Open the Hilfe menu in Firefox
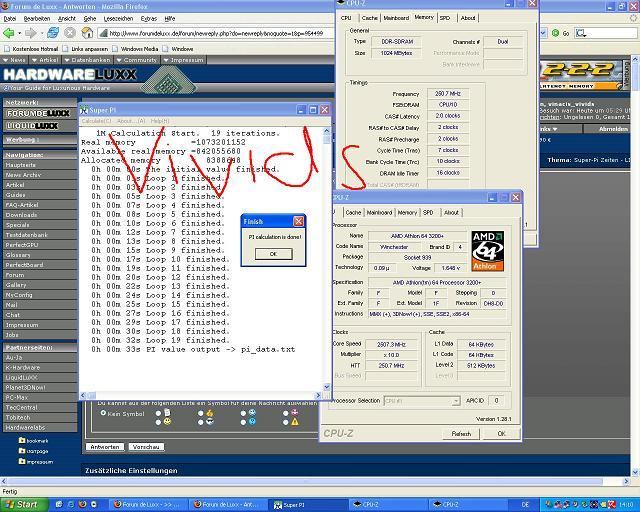Image resolution: width=640 pixels, height=512 pixels. click(170, 18)
